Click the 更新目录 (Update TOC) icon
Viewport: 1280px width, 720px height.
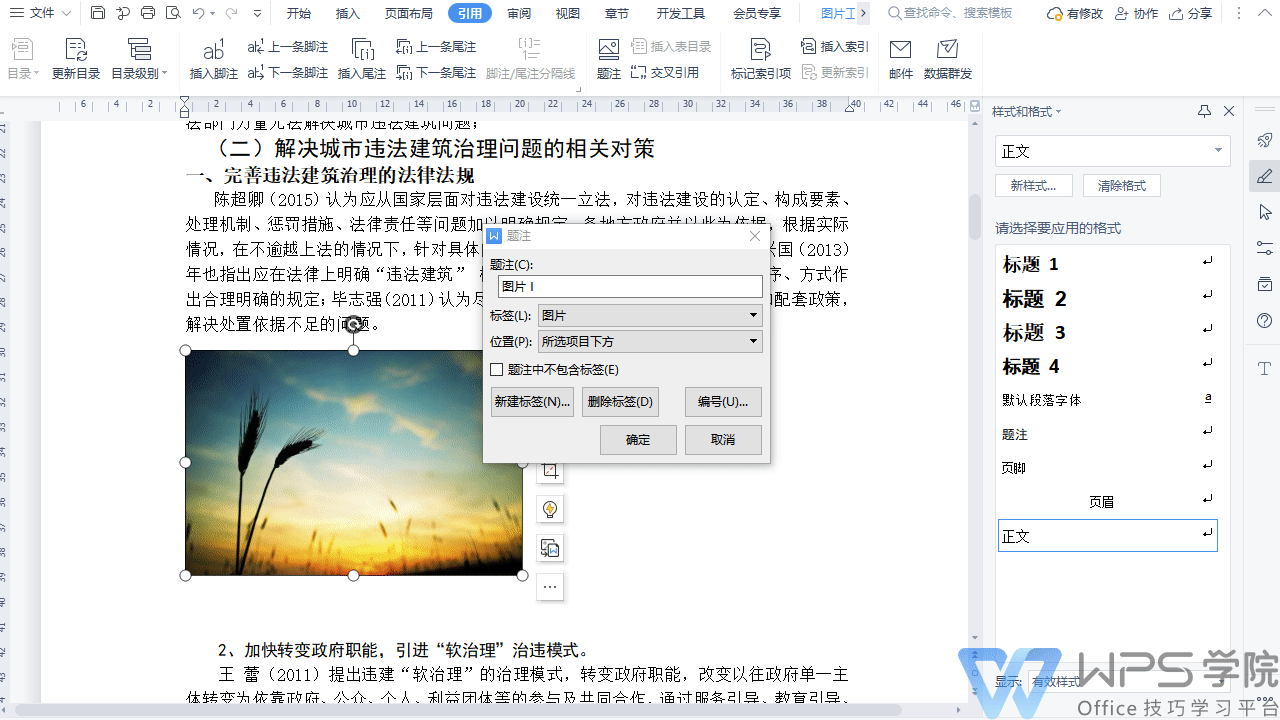pyautogui.click(x=76, y=50)
